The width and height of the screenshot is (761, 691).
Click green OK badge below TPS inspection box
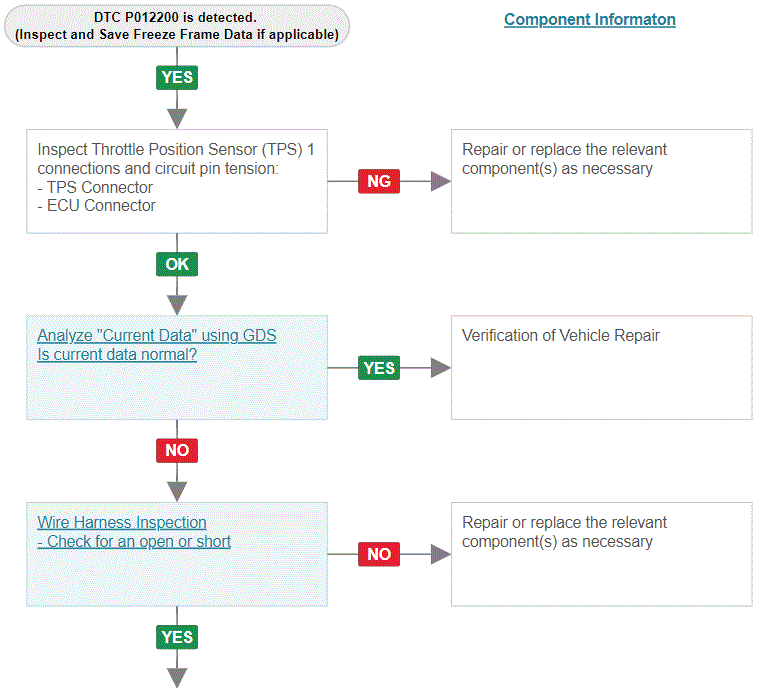tap(177, 264)
